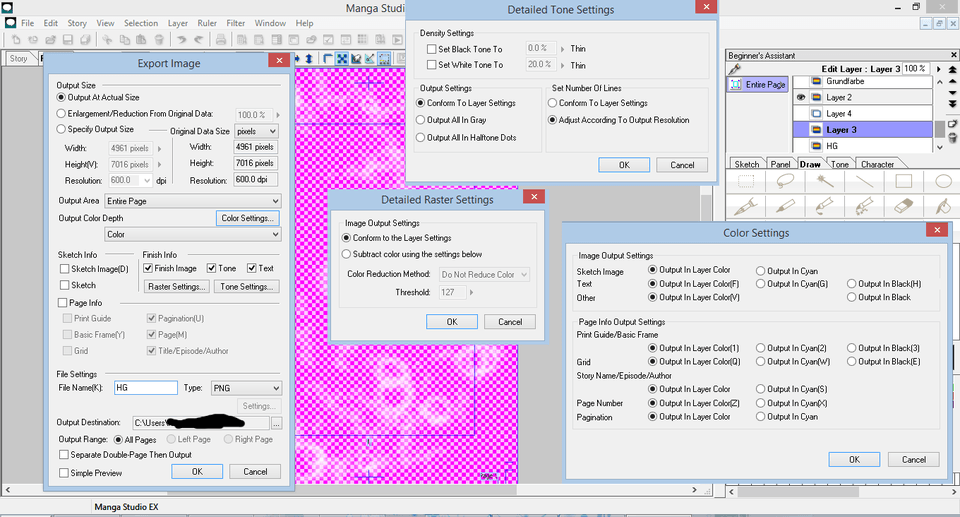Move layer to top with double-up arrow
This screenshot has width=960, height=517.
[953, 70]
